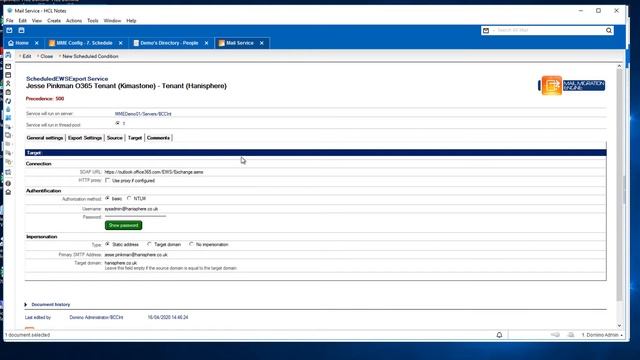
Task: Close the Home tab
Action: [37, 43]
